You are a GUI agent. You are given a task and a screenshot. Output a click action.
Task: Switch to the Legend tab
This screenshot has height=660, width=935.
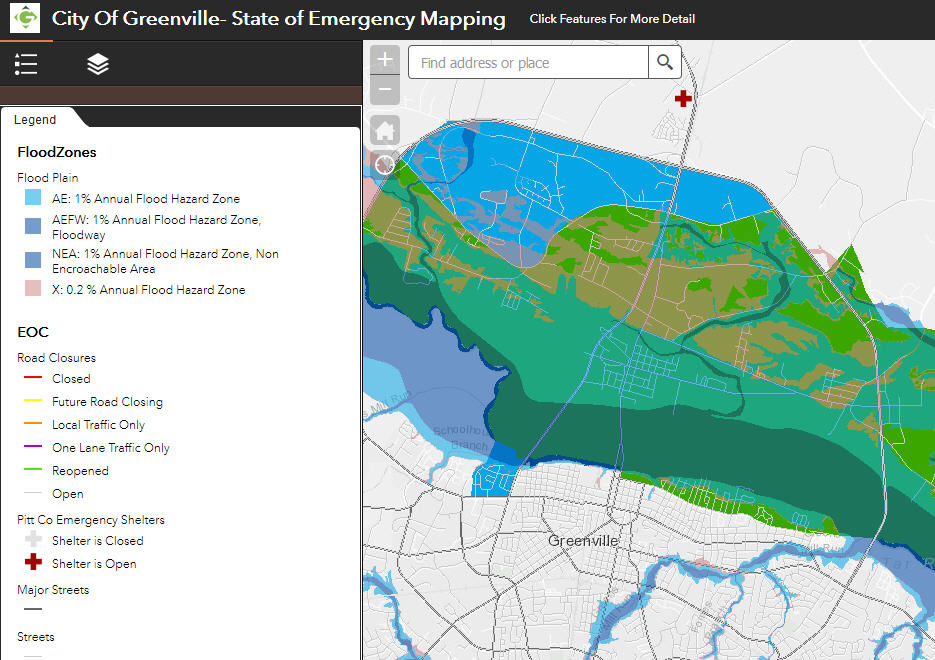coord(34,119)
